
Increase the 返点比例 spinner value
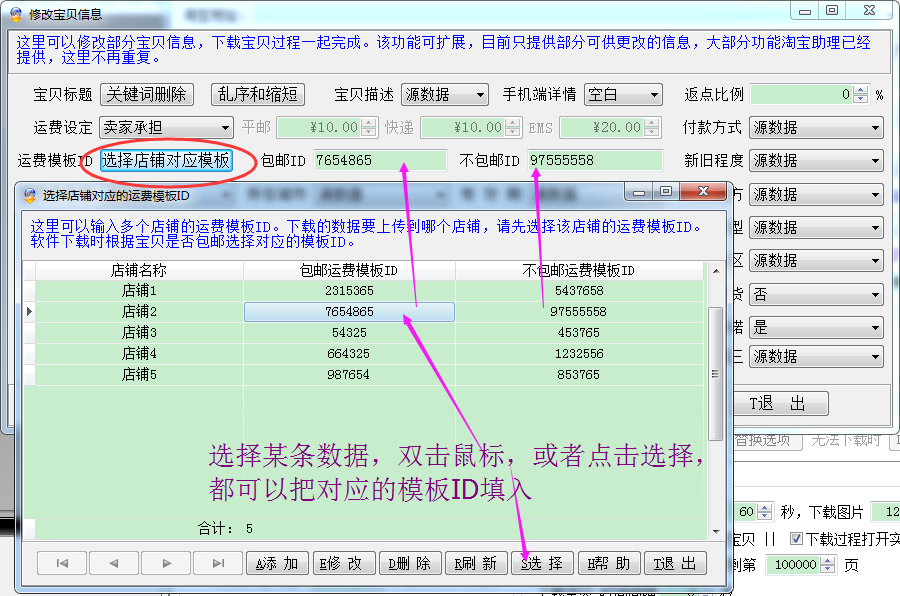(x=861, y=90)
